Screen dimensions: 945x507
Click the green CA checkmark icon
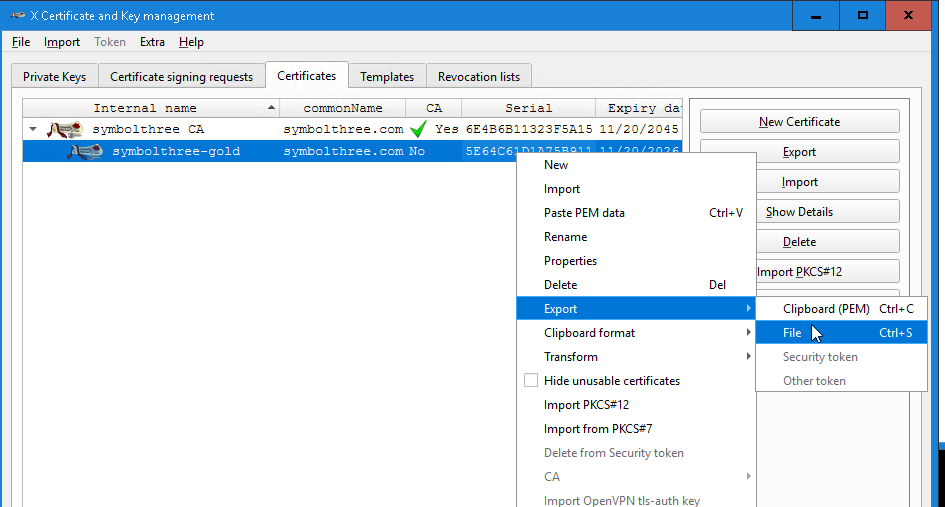419,129
